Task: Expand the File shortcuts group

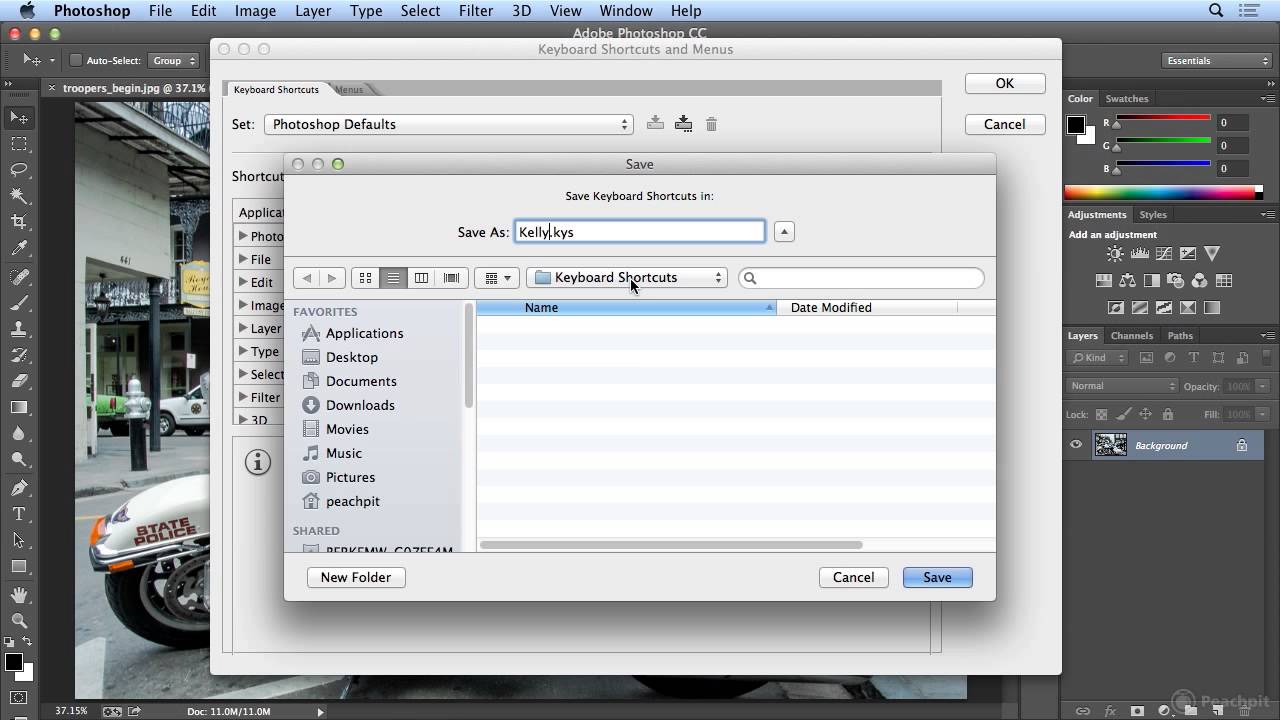Action: tap(243, 259)
